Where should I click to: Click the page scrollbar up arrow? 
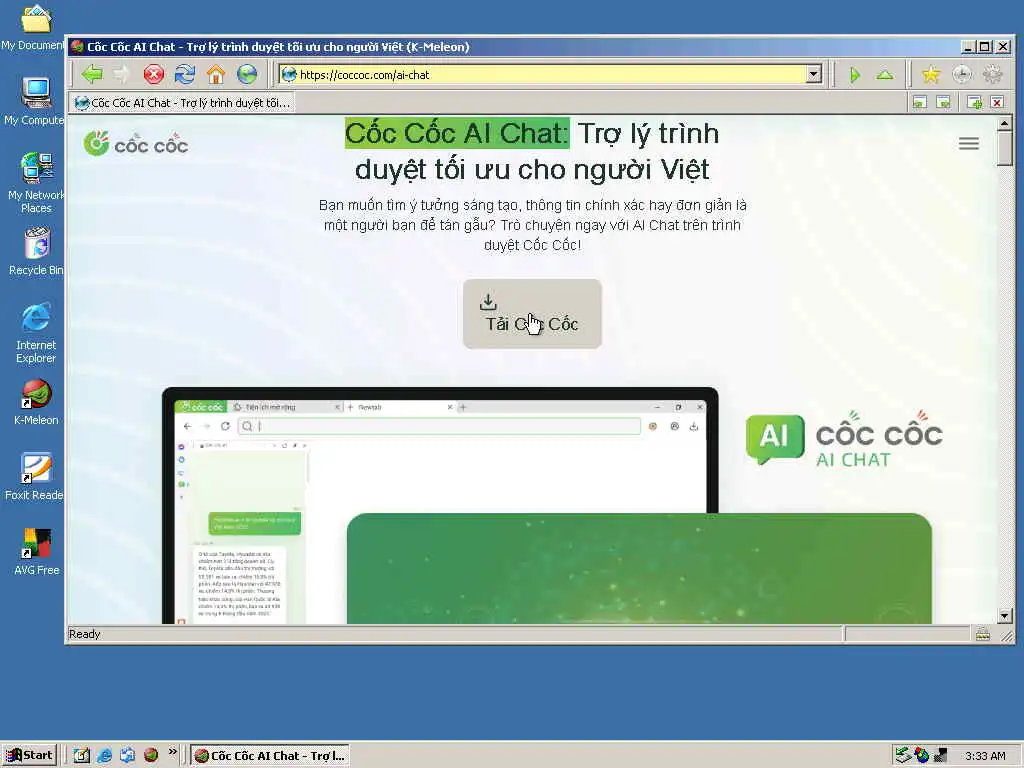1004,123
